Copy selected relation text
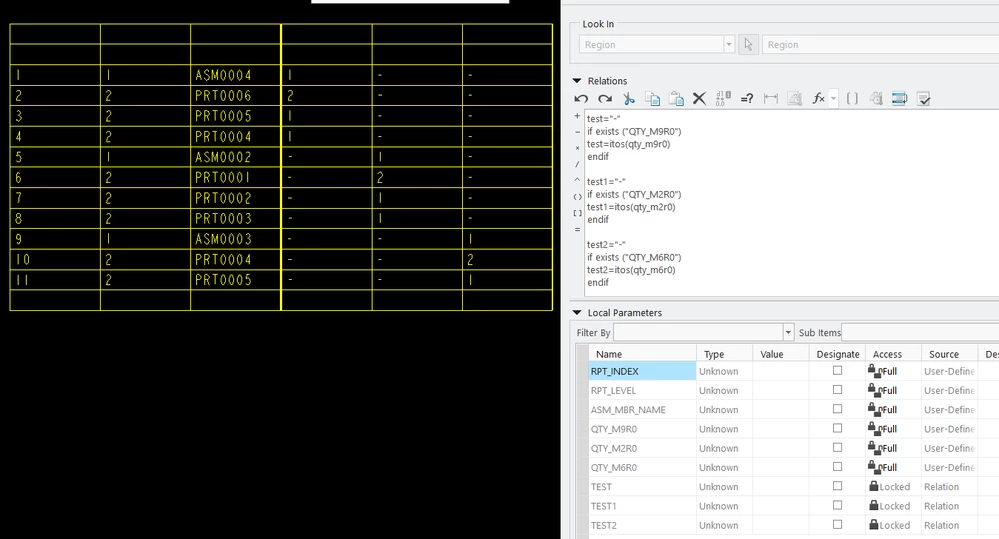 click(652, 98)
